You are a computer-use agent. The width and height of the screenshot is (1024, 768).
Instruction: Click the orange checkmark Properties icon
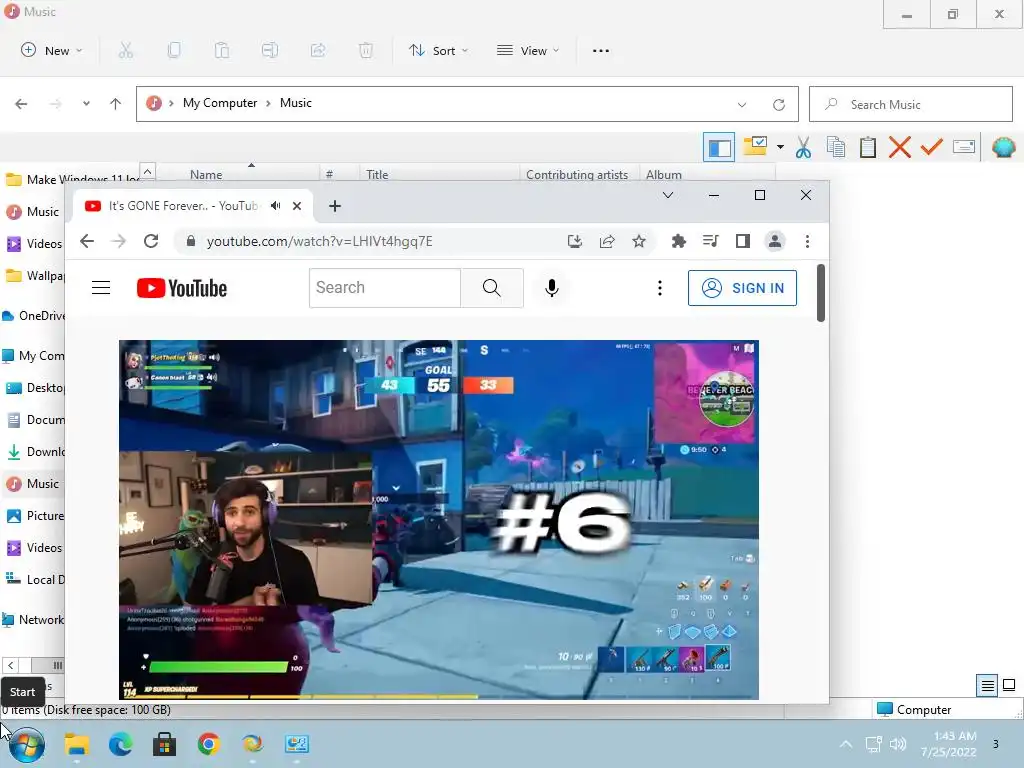tap(931, 148)
